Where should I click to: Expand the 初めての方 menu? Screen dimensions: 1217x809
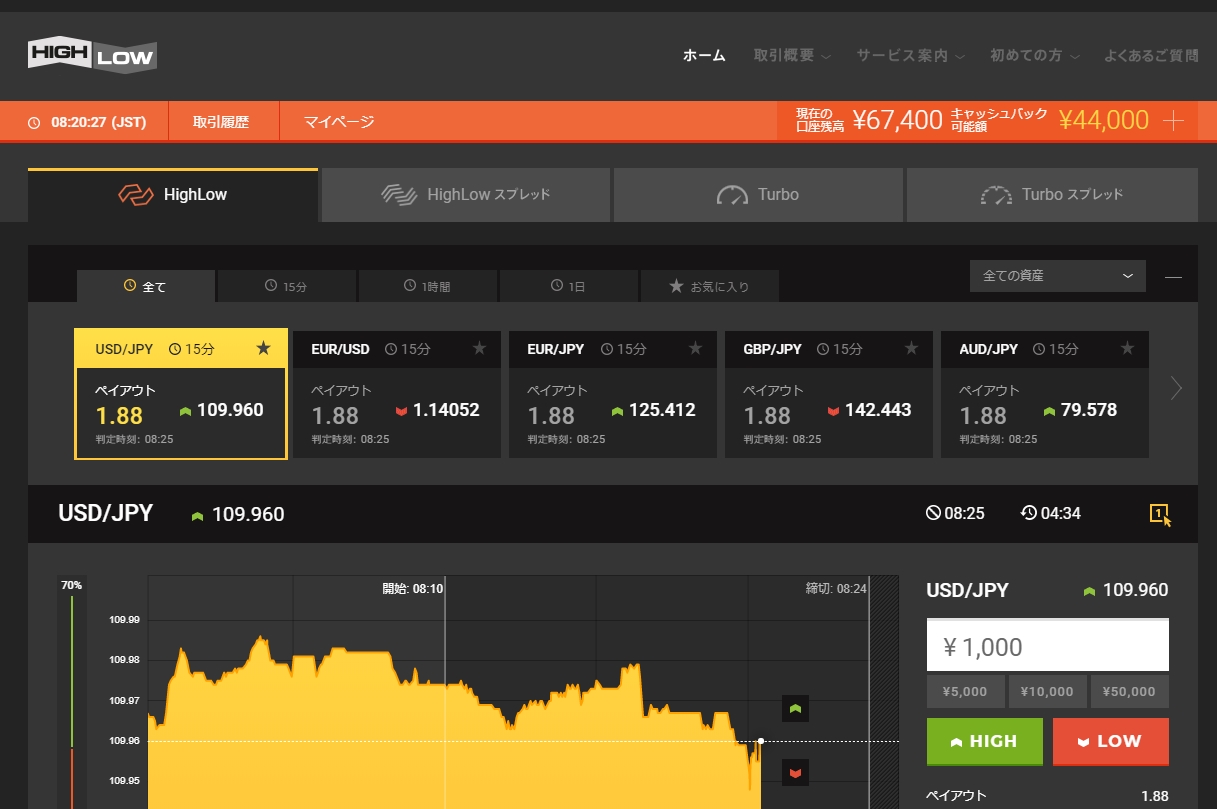1035,56
